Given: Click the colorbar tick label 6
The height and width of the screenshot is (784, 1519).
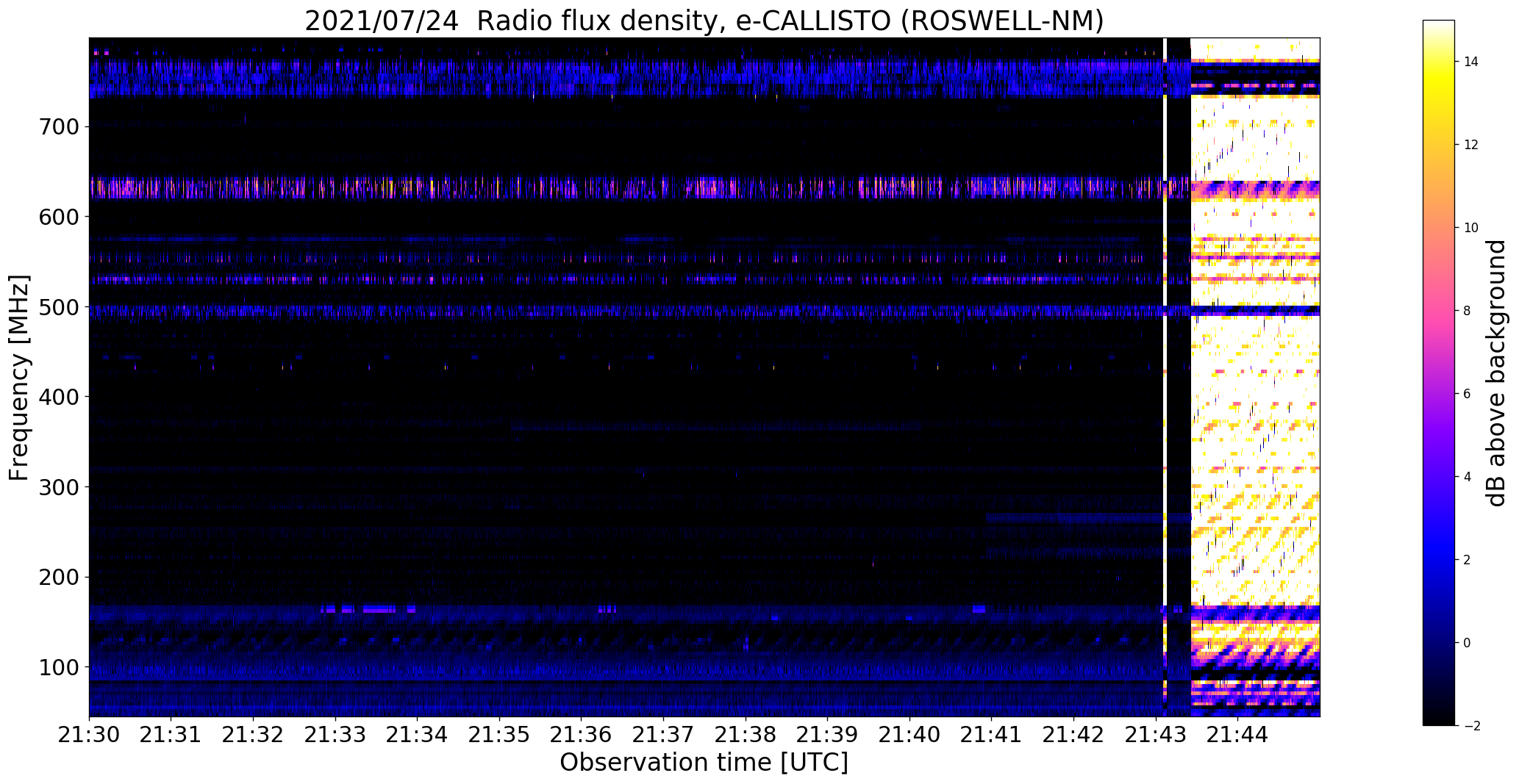Looking at the screenshot, I should (x=1467, y=394).
